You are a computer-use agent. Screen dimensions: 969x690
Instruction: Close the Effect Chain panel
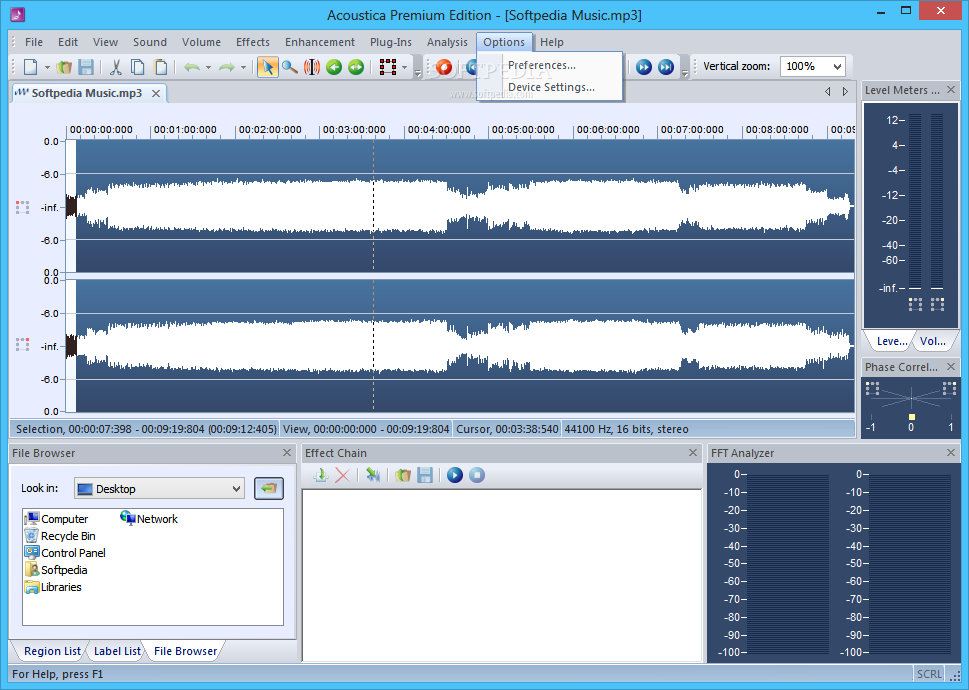[x=693, y=453]
